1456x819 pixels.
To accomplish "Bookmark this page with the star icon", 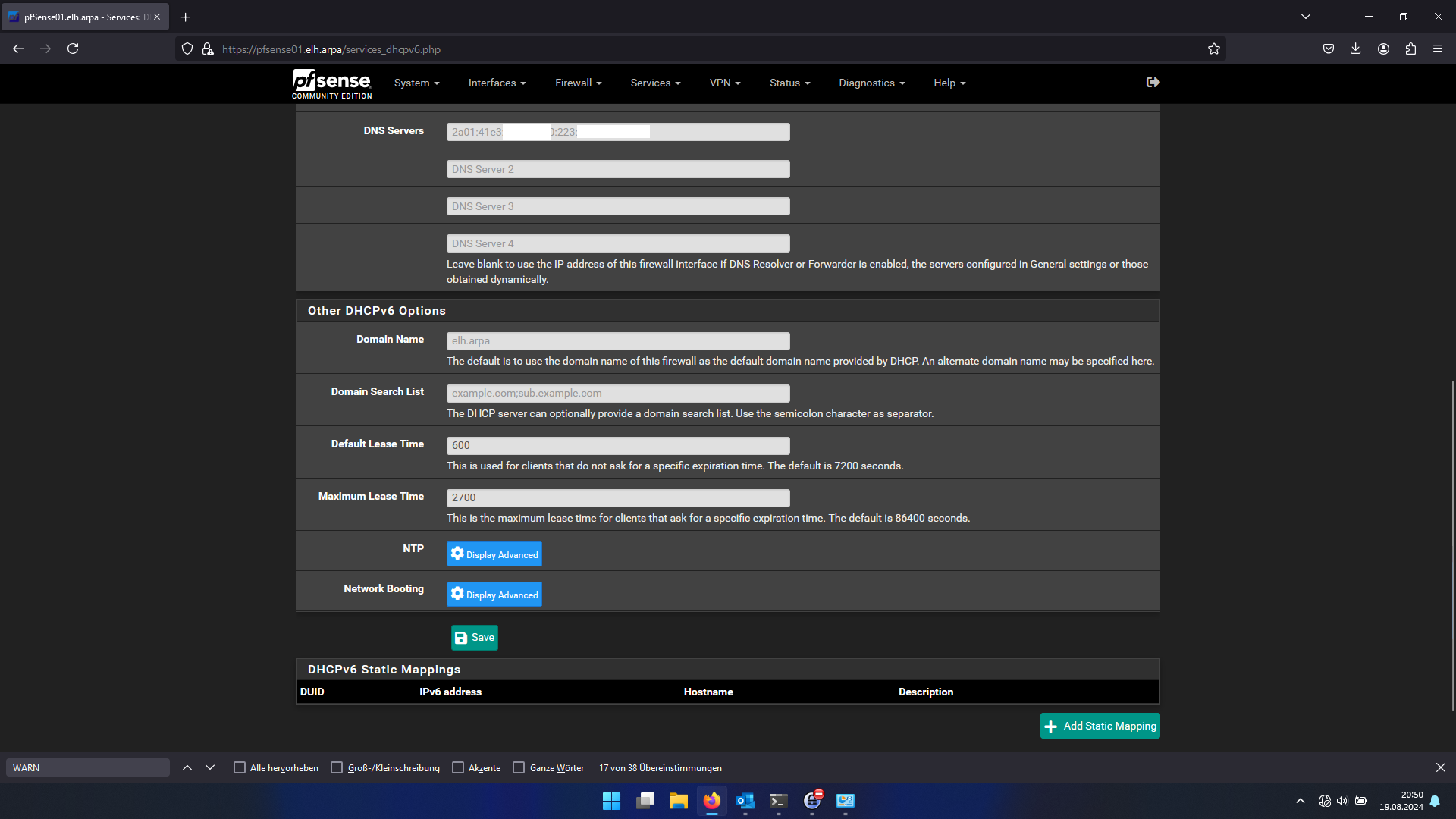I will pyautogui.click(x=1214, y=49).
